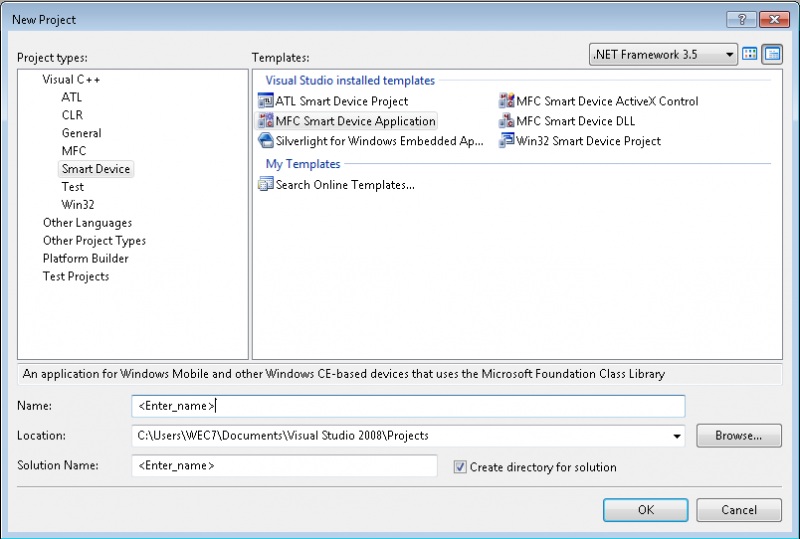The height and width of the screenshot is (539, 800).
Task: Select Other Languages node
Action: coord(87,223)
